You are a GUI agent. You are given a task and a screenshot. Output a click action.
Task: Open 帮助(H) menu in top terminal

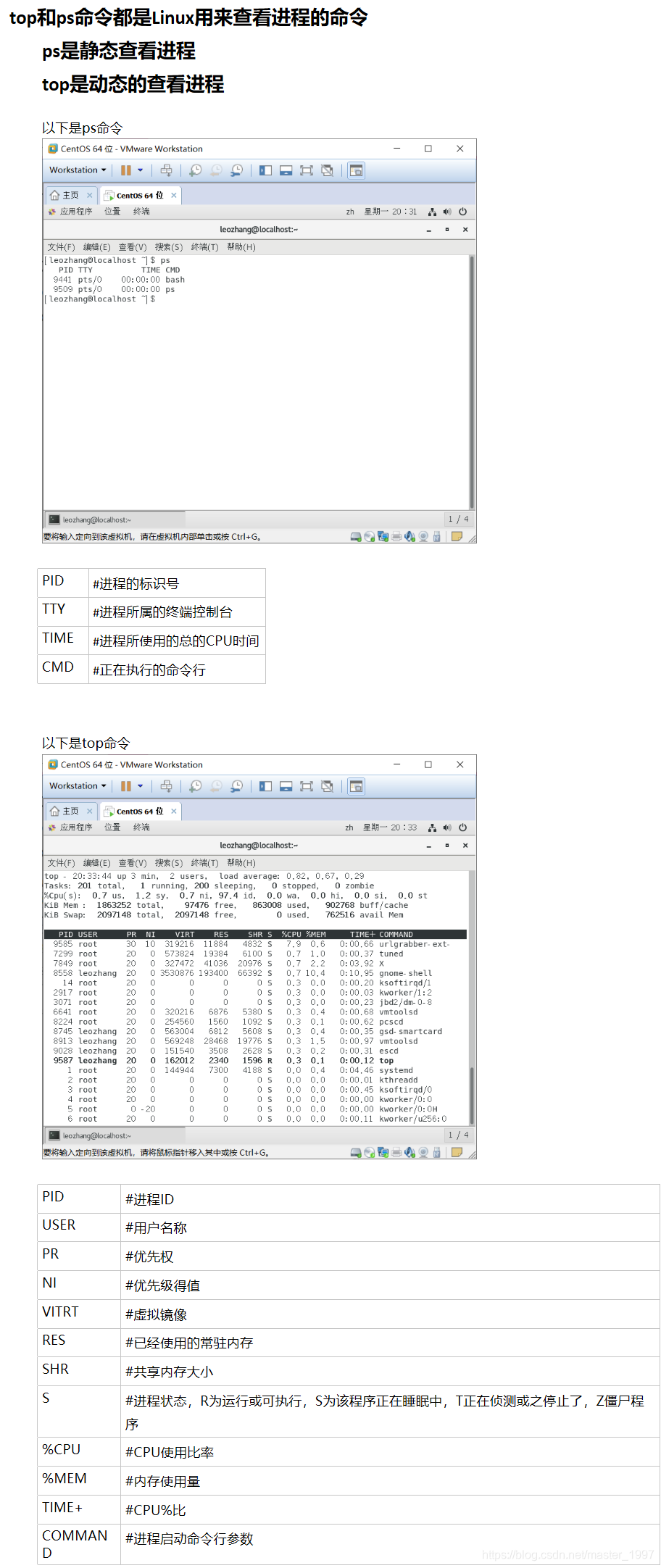pyautogui.click(x=241, y=863)
